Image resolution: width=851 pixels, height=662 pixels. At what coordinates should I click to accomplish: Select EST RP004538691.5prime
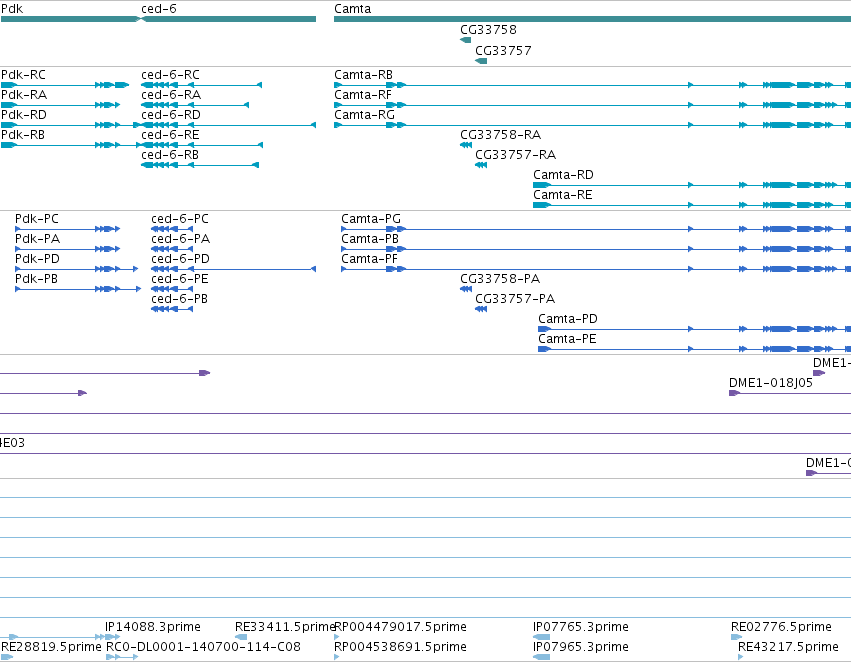click(401, 647)
